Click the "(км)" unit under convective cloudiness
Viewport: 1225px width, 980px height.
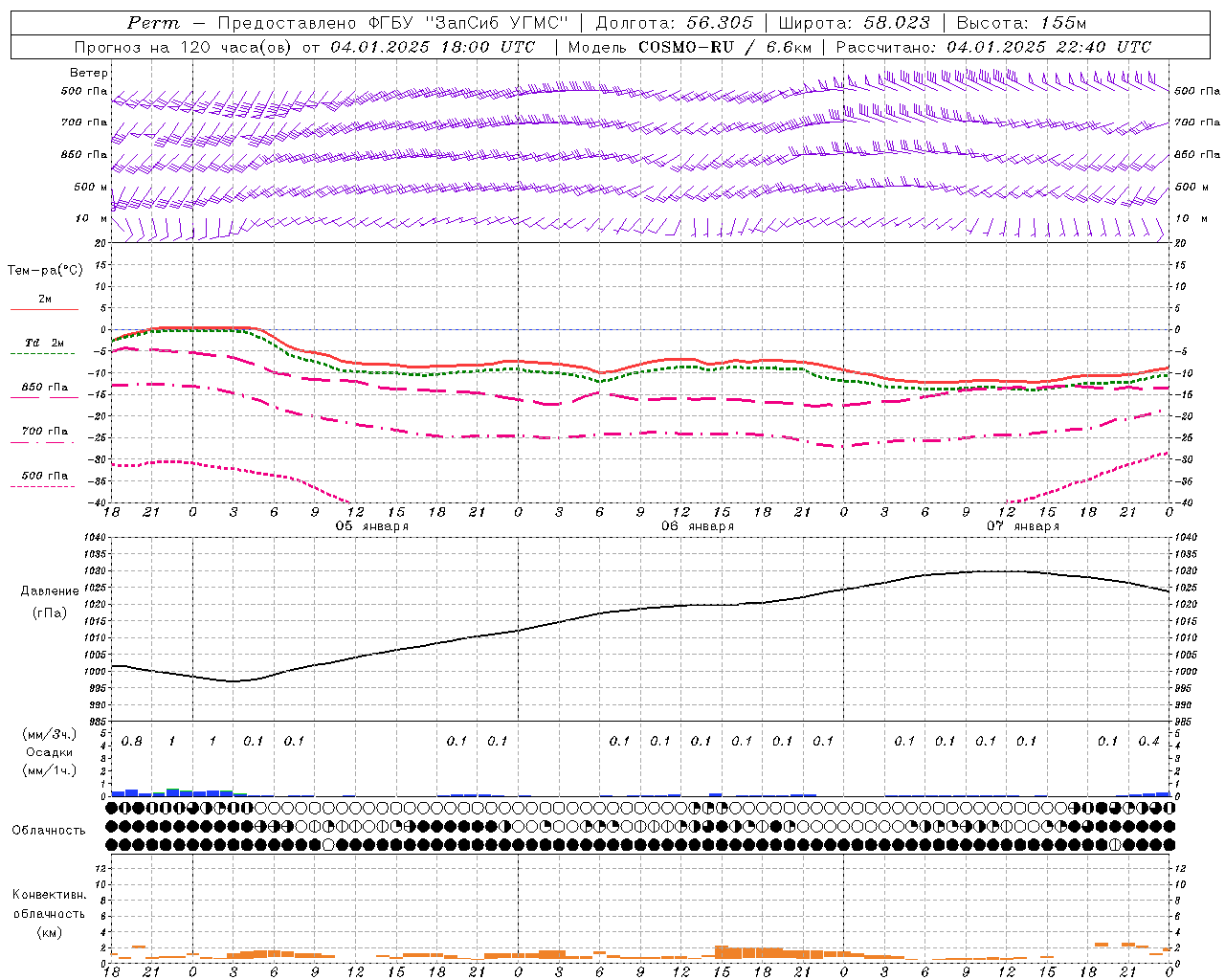pyautogui.click(x=50, y=932)
